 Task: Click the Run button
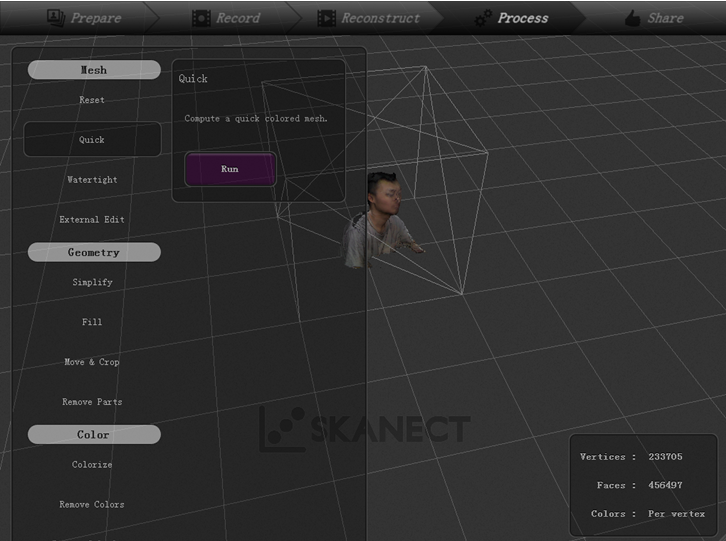coord(230,169)
